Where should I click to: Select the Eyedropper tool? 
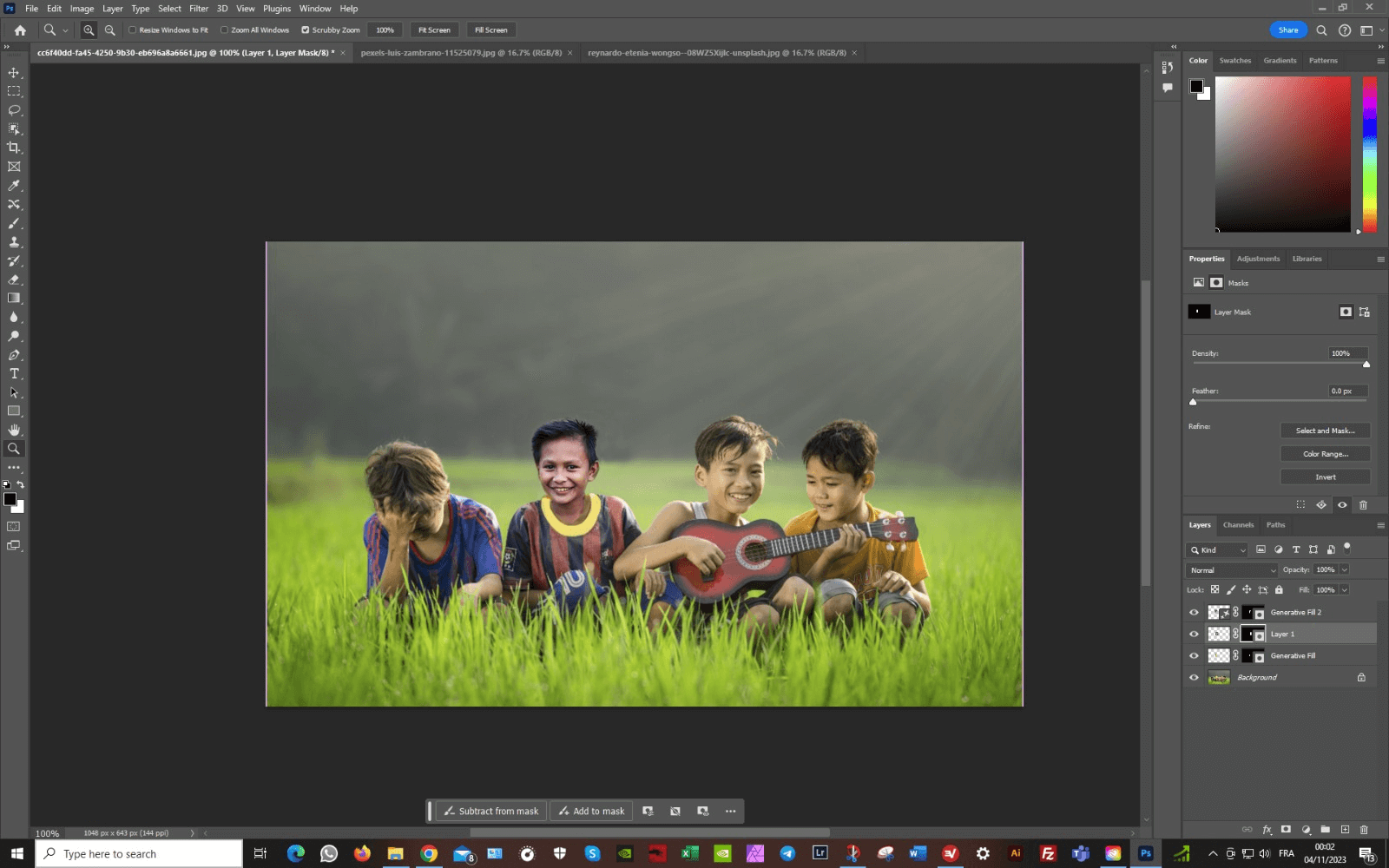click(x=14, y=186)
